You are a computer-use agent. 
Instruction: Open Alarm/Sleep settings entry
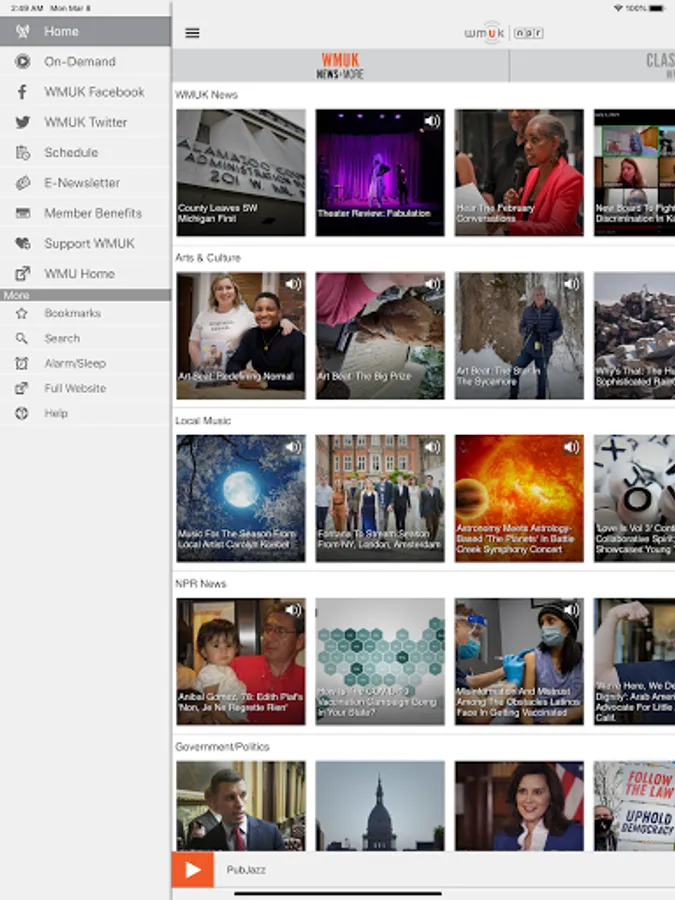(x=86, y=363)
